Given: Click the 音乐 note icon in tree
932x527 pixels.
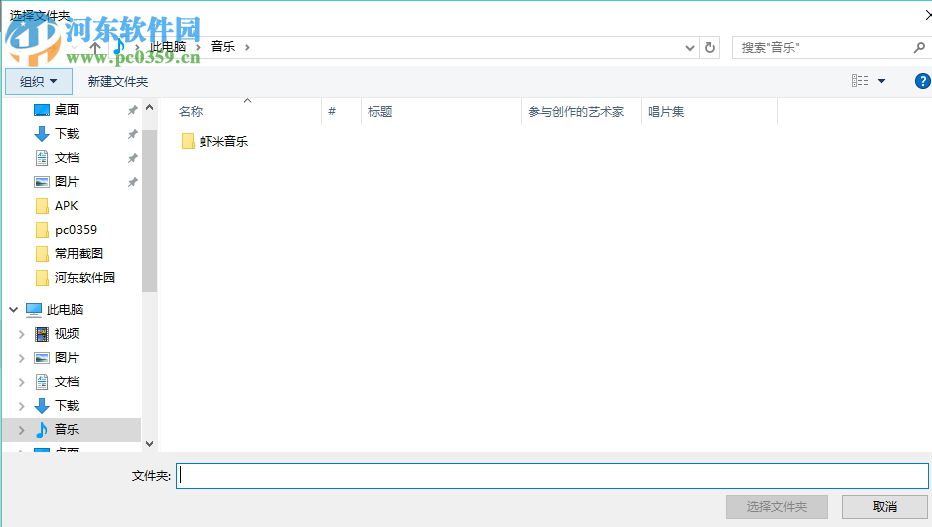Looking at the screenshot, I should [42, 429].
